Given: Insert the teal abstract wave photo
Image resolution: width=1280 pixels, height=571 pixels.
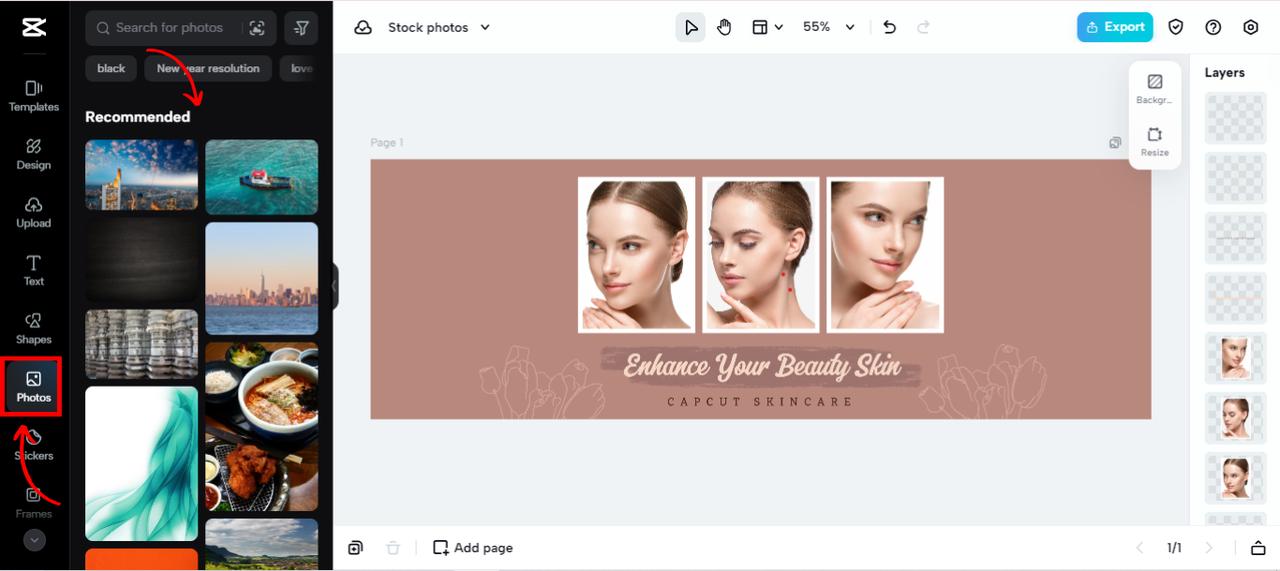Looking at the screenshot, I should coord(142,464).
